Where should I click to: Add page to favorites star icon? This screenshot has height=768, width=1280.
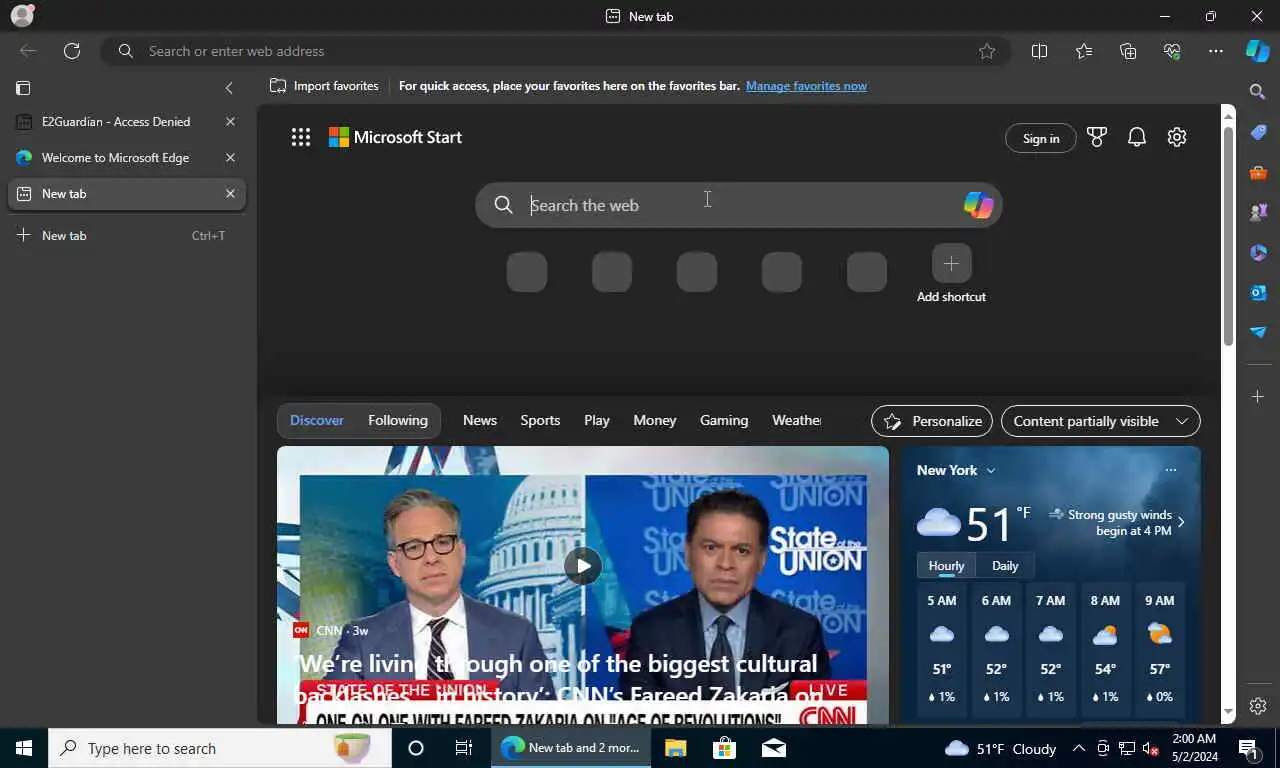(987, 51)
